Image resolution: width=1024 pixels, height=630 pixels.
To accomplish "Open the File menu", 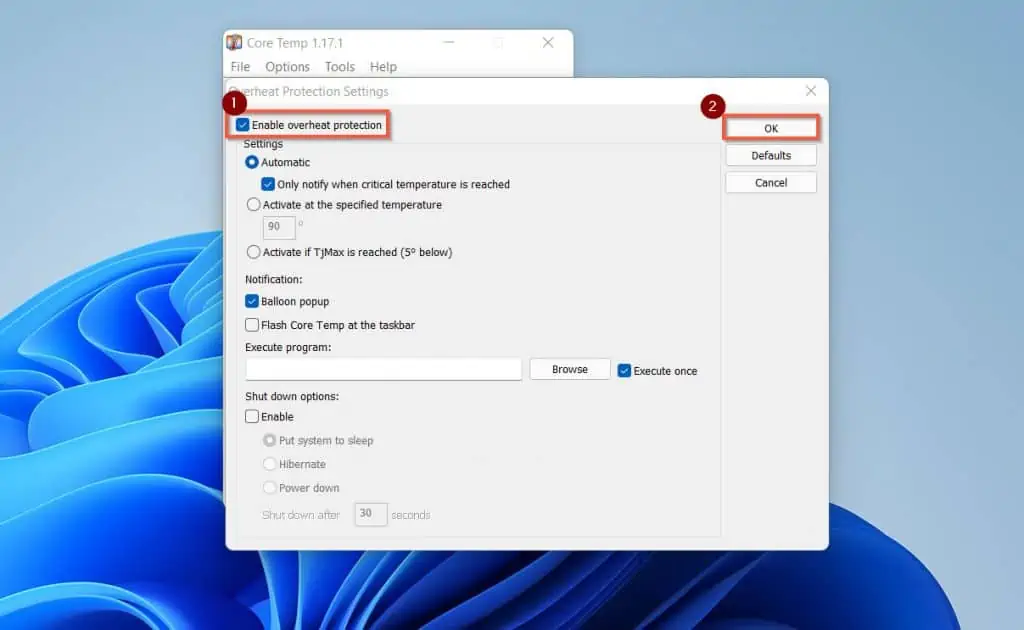I will click(240, 67).
